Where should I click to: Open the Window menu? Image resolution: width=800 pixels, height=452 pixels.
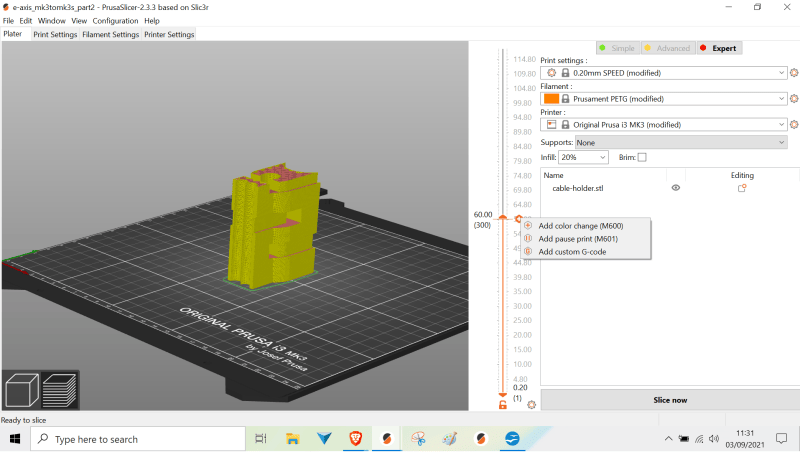point(52,21)
